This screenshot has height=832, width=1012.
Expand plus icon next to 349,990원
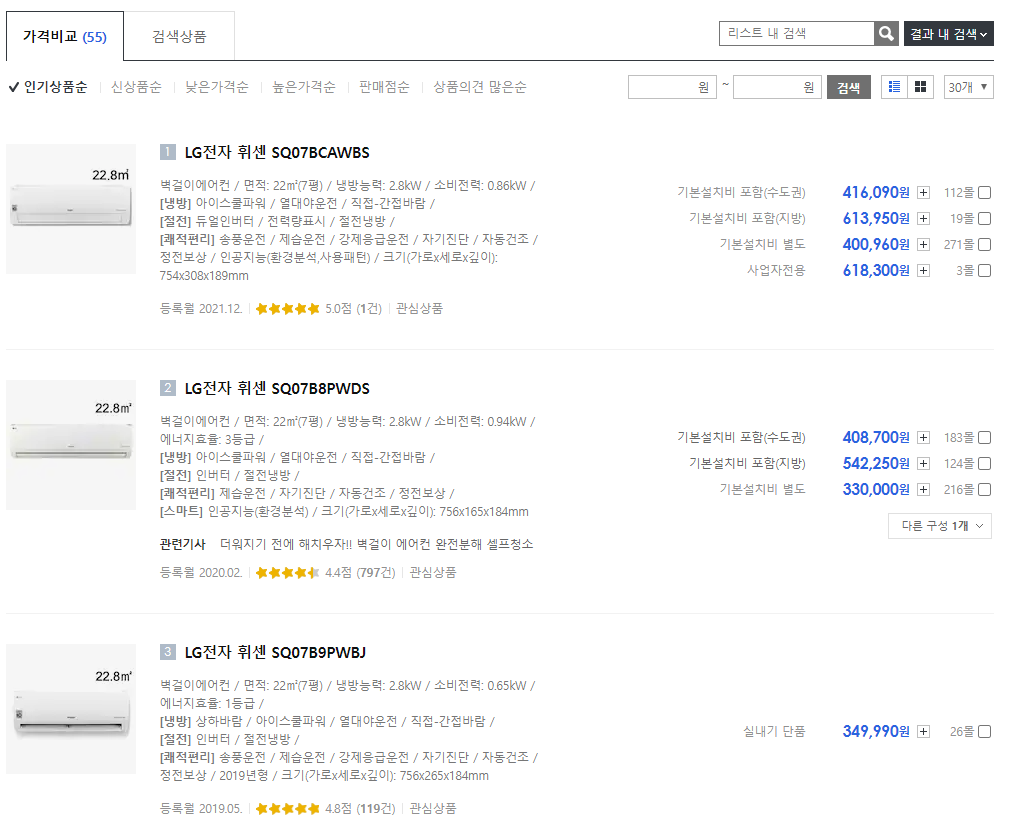(924, 731)
